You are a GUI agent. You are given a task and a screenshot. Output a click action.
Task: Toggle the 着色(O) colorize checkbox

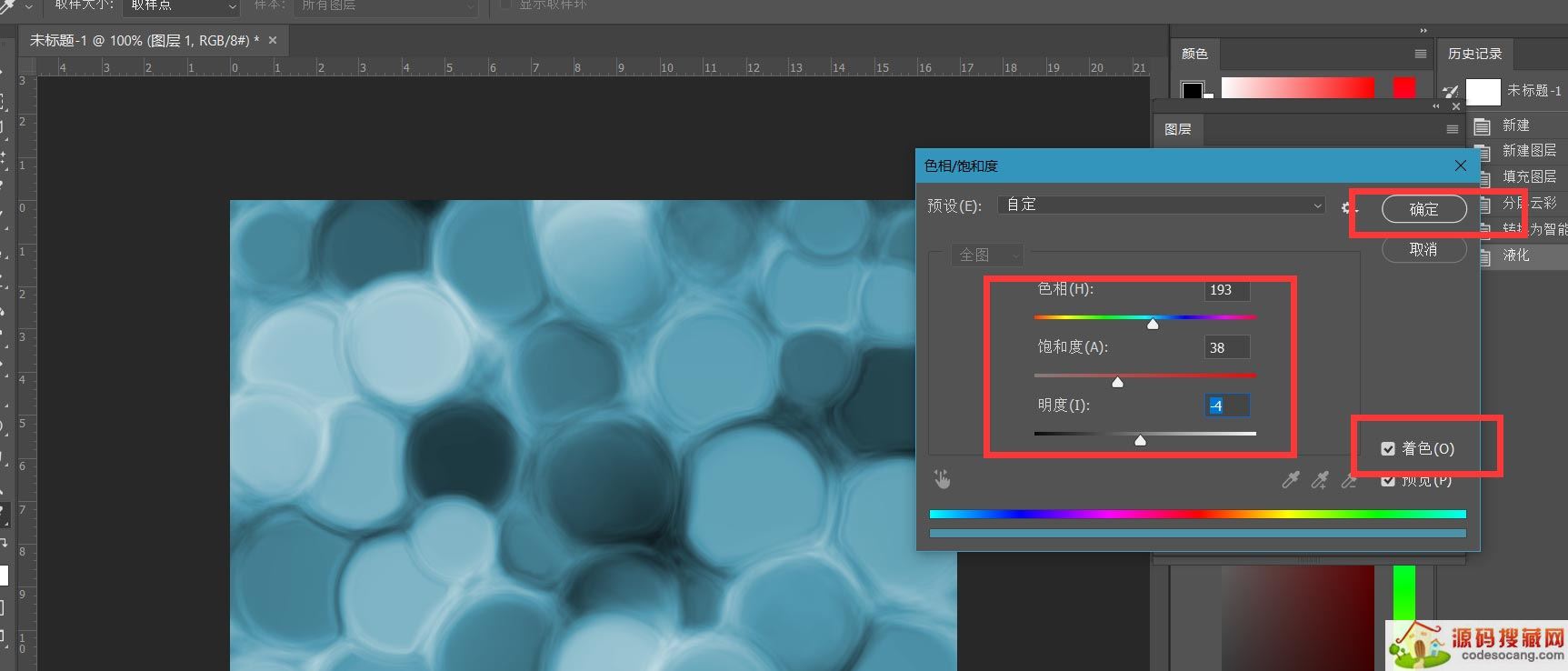click(1388, 448)
